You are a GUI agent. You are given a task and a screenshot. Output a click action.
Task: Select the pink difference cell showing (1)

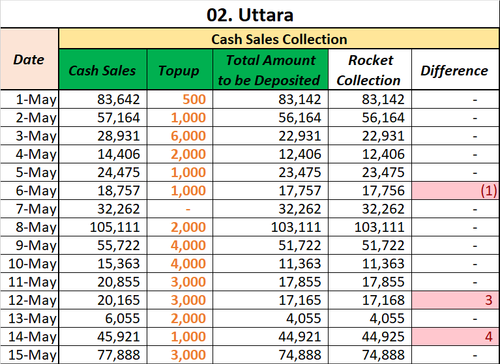455,191
